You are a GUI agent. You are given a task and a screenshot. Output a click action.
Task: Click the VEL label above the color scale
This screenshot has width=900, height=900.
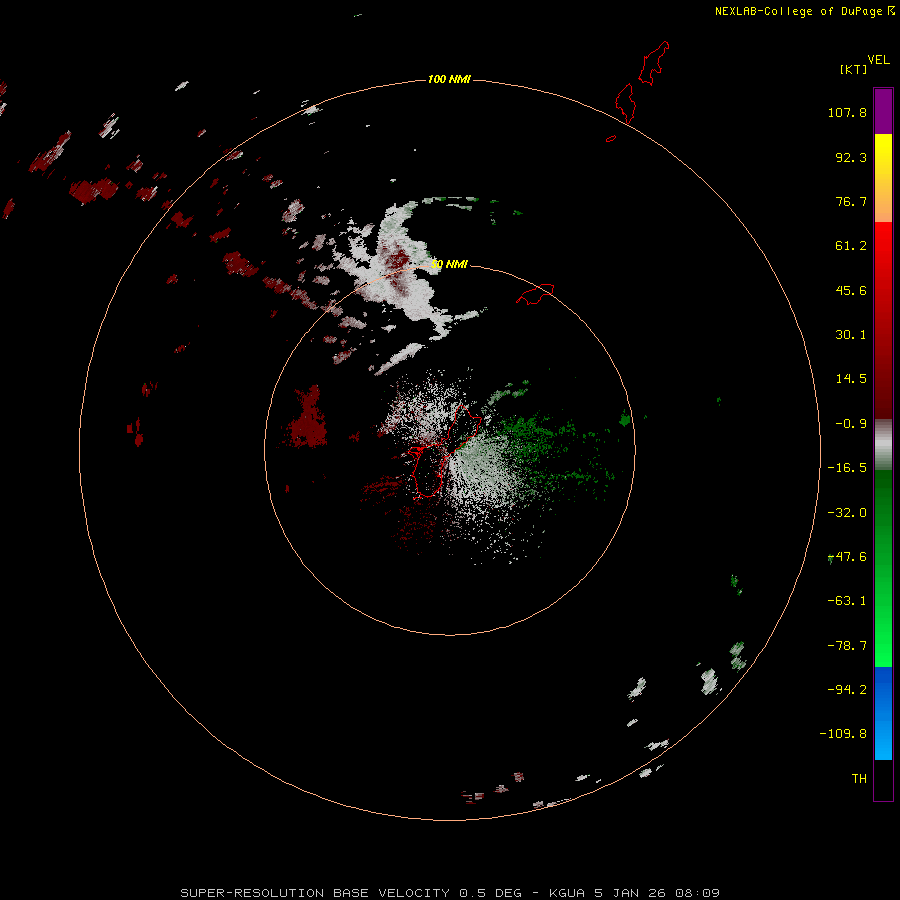[878, 60]
